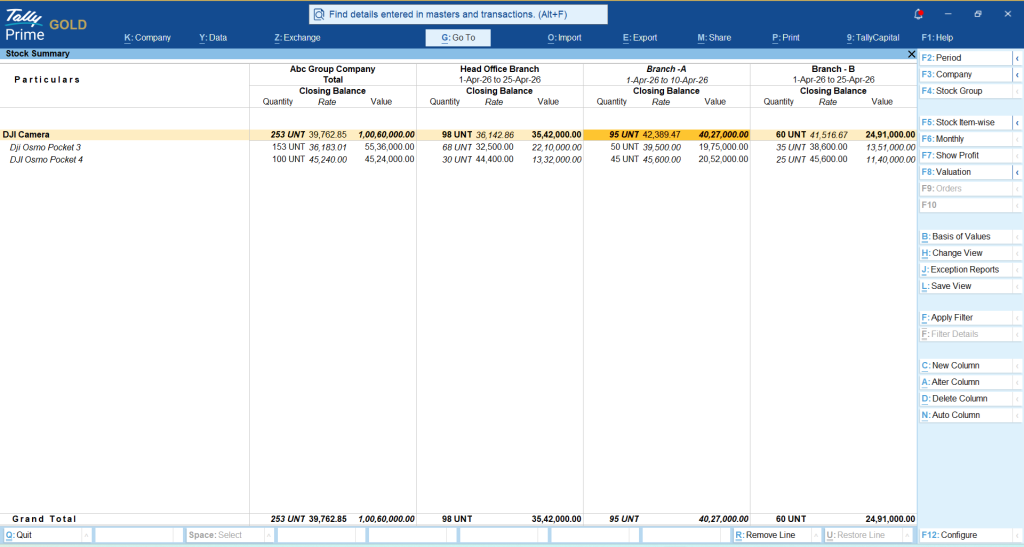Click F4: Stock Group button
The height and width of the screenshot is (547, 1024).
point(966,91)
